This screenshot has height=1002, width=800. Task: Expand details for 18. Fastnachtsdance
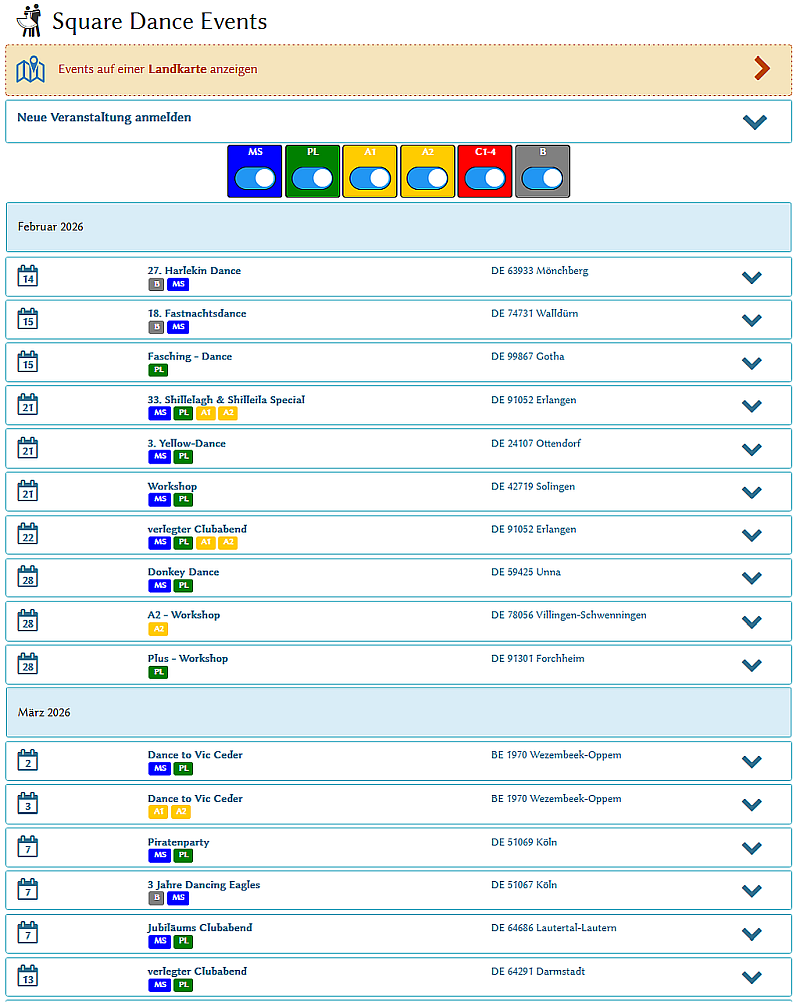pos(752,320)
